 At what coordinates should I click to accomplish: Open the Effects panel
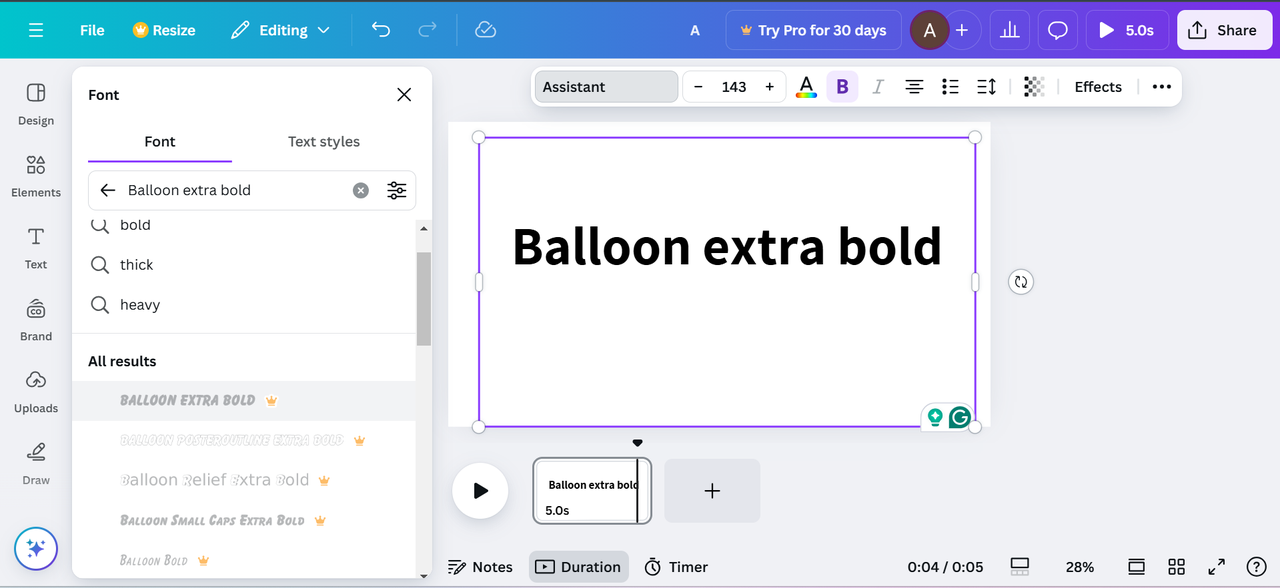pos(1098,87)
